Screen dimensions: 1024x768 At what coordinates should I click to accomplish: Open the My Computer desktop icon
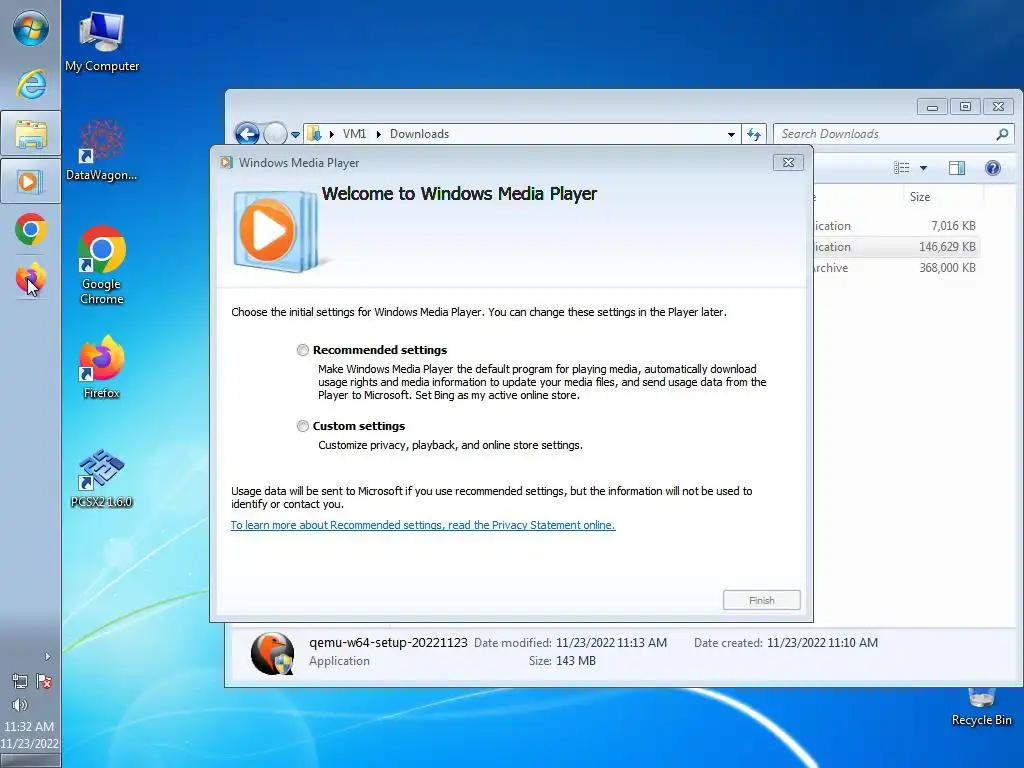102,42
